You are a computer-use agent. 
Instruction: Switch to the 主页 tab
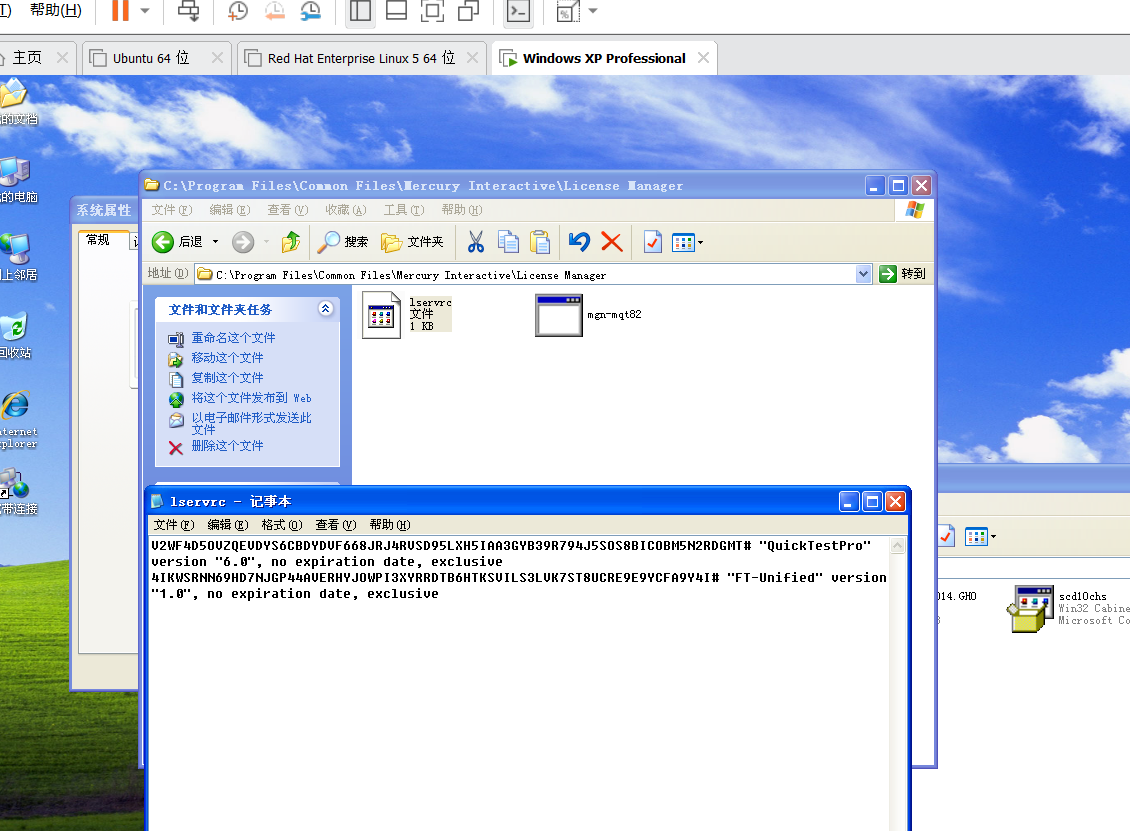pyautogui.click(x=27, y=58)
